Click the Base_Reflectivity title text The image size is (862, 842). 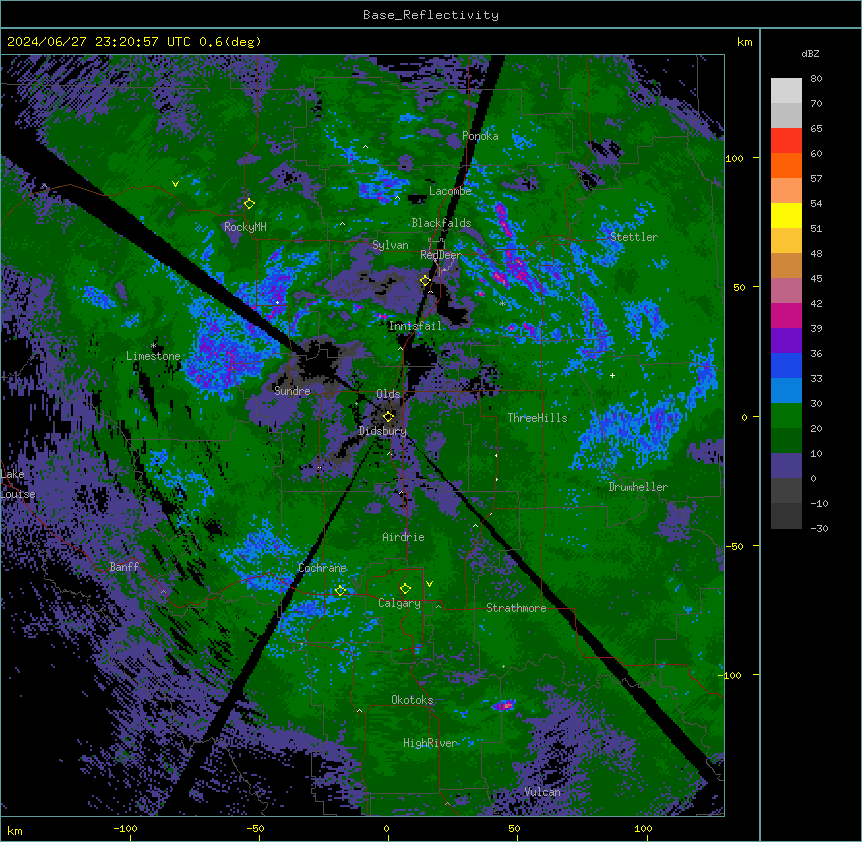tap(431, 15)
